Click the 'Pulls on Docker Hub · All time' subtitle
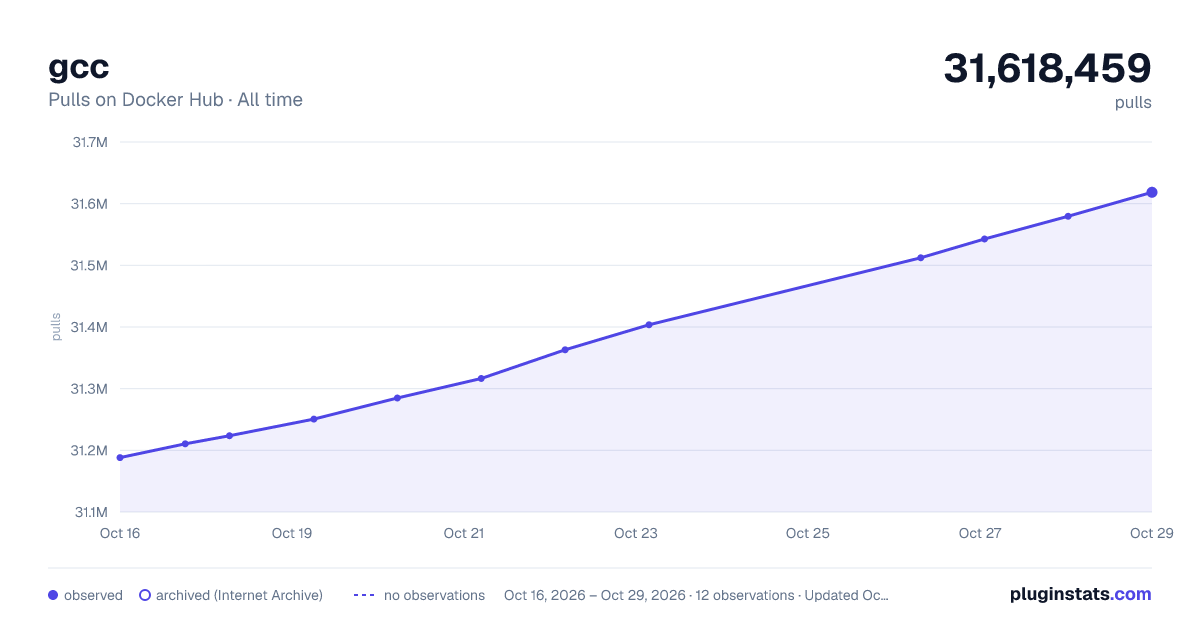1200x630 pixels. pos(175,100)
